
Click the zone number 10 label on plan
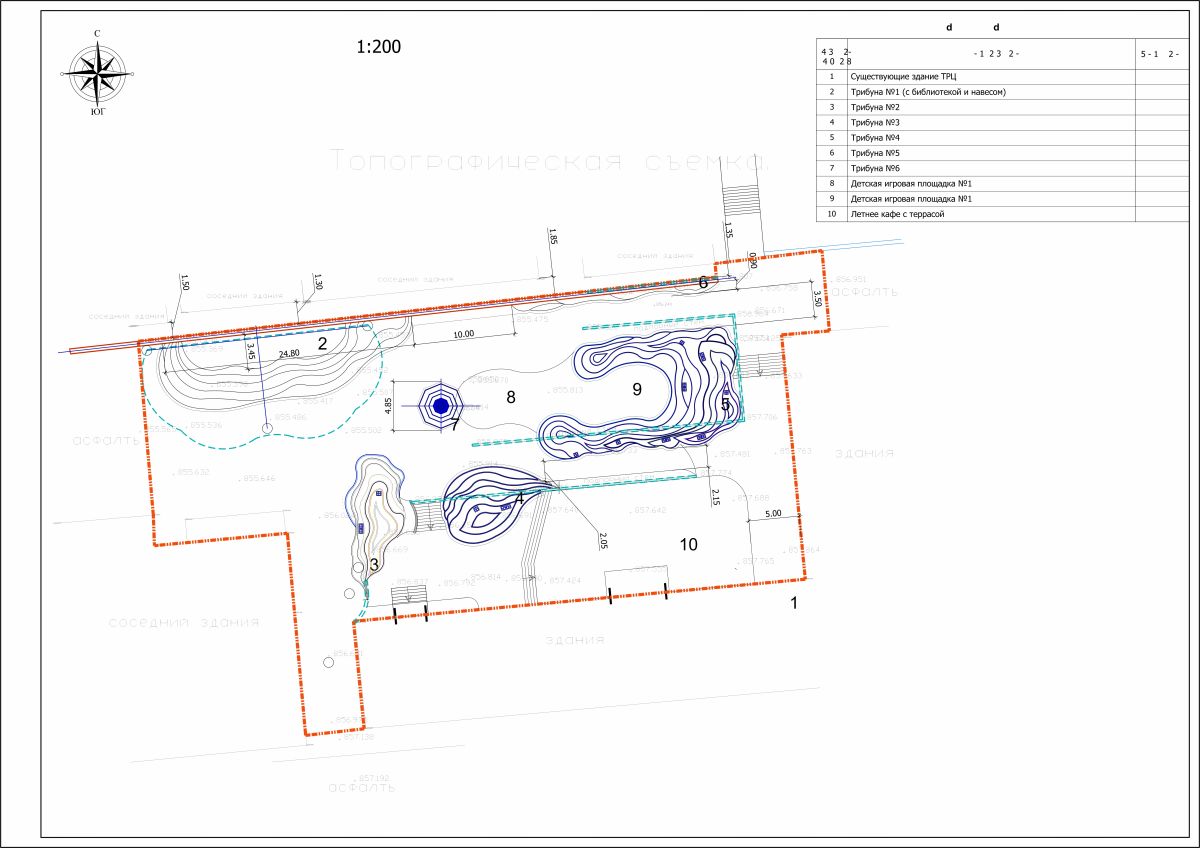pyautogui.click(x=688, y=545)
